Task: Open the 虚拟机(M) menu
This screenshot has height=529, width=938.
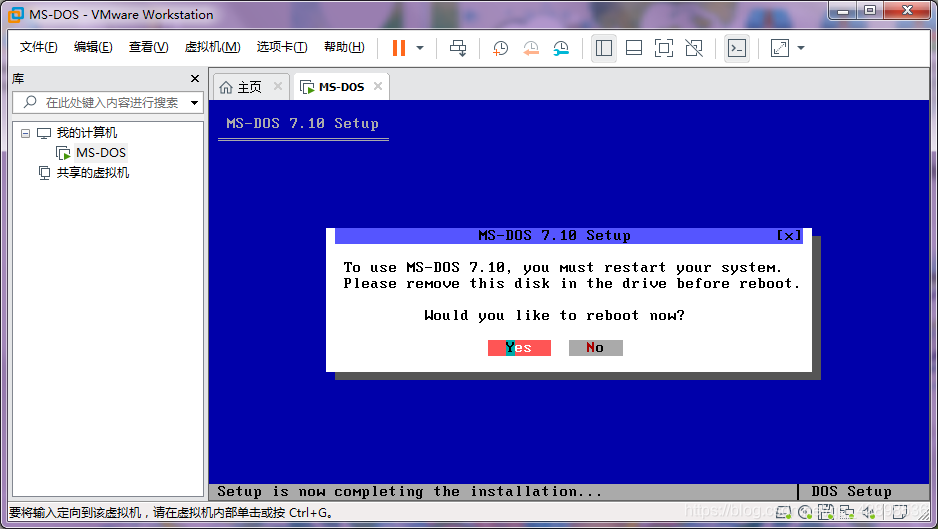Action: tap(212, 47)
